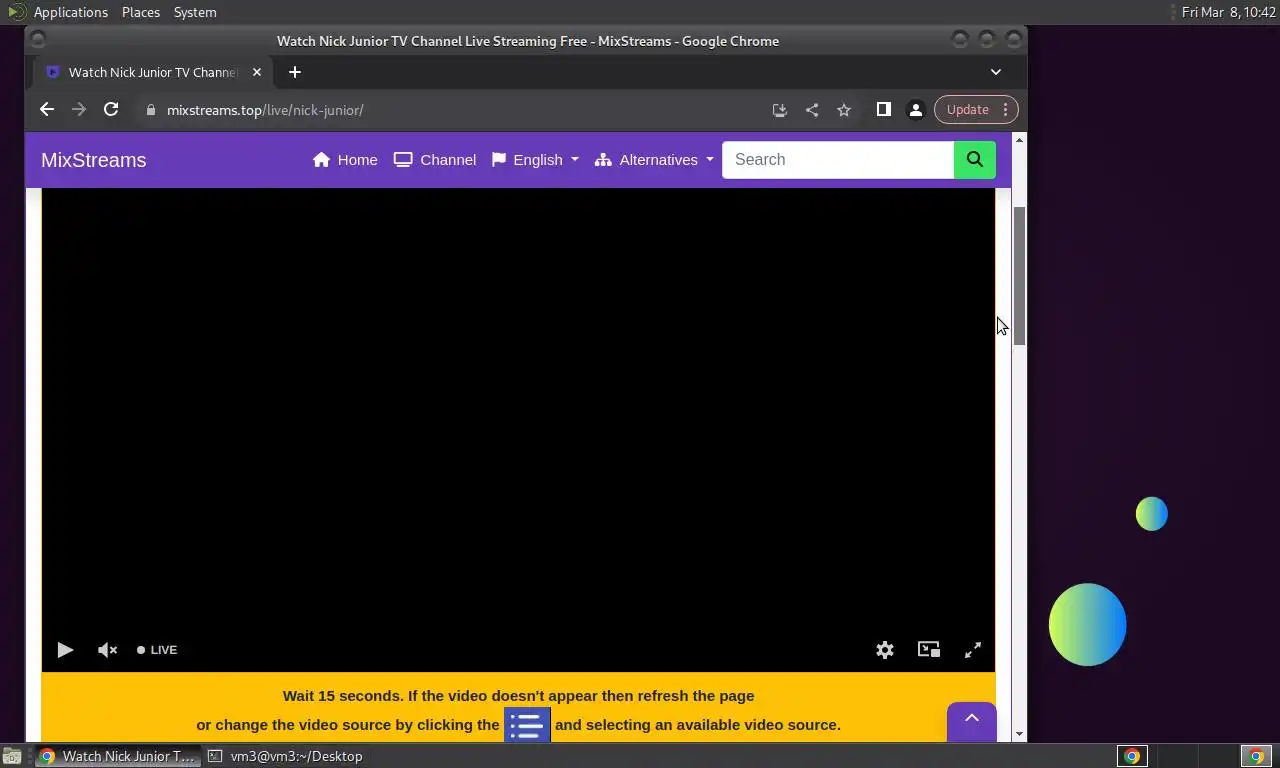The height and width of the screenshot is (768, 1280).
Task: Click the show desktop taskbar icon
Action: pyautogui.click(x=11, y=756)
